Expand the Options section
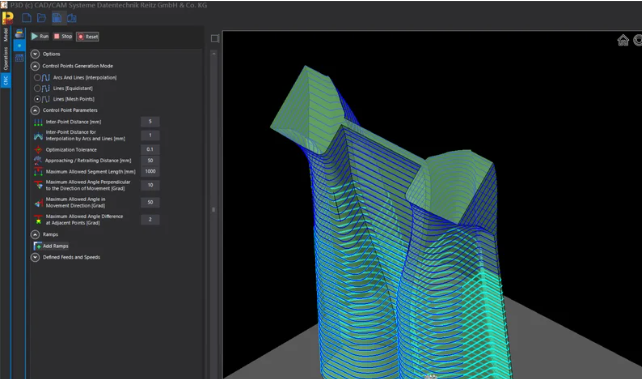The width and height of the screenshot is (642, 379). point(35,54)
